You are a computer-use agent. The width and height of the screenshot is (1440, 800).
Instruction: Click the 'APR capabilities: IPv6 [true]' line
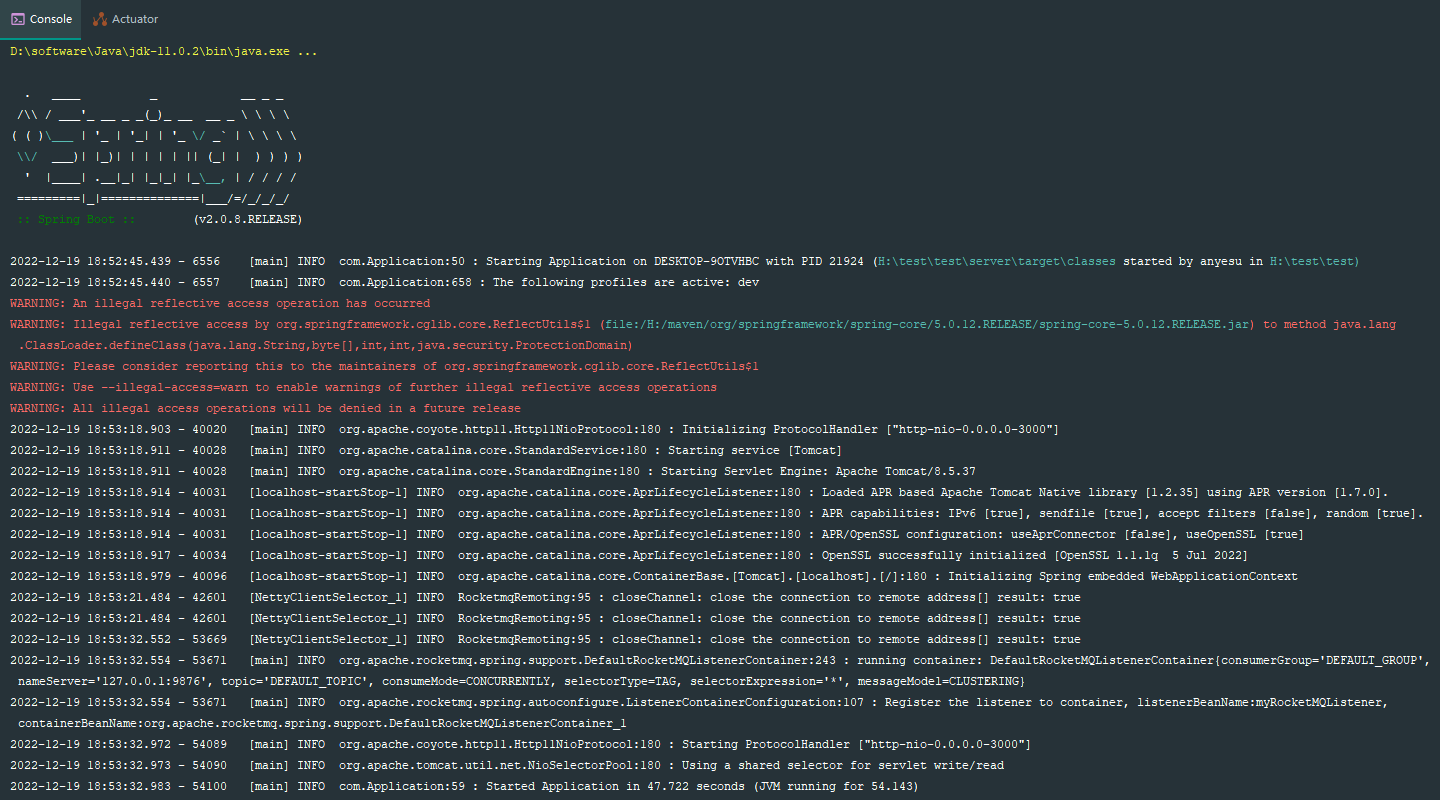[x=716, y=513]
